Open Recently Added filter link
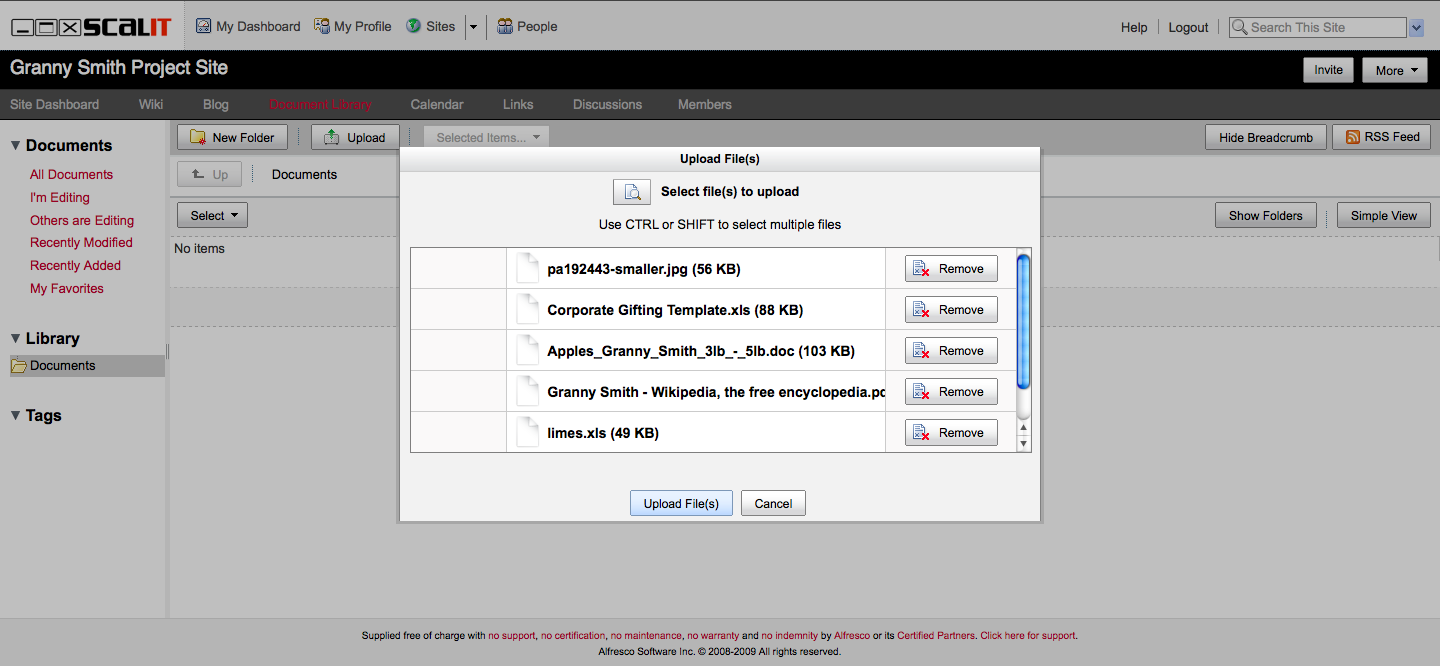Image resolution: width=1440 pixels, height=666 pixels. coord(75,265)
